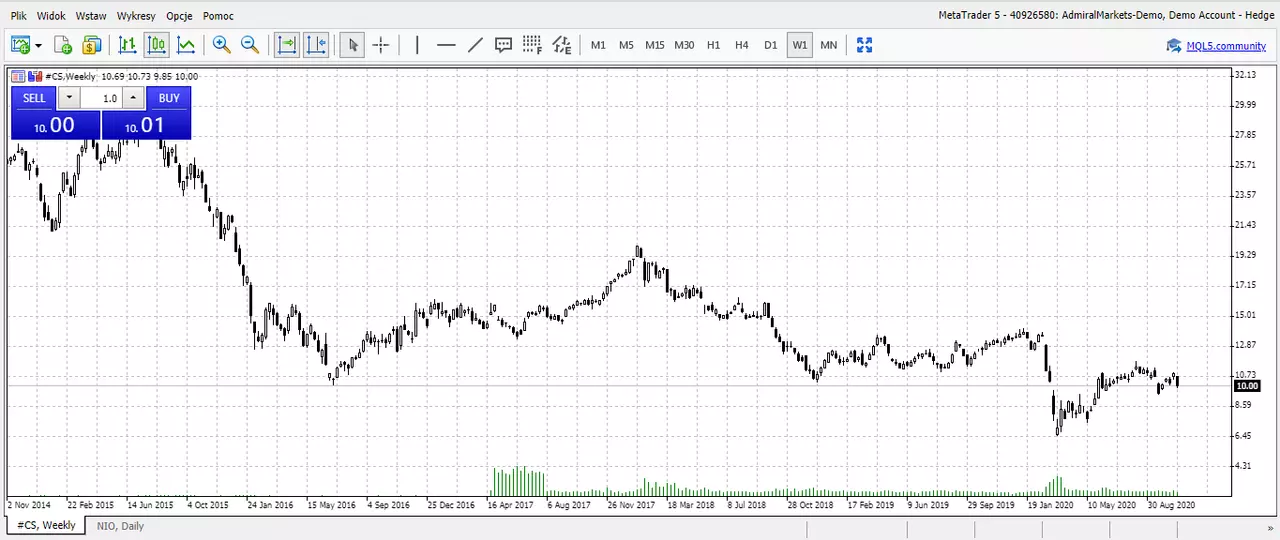Open the Plik menu

tap(19, 16)
